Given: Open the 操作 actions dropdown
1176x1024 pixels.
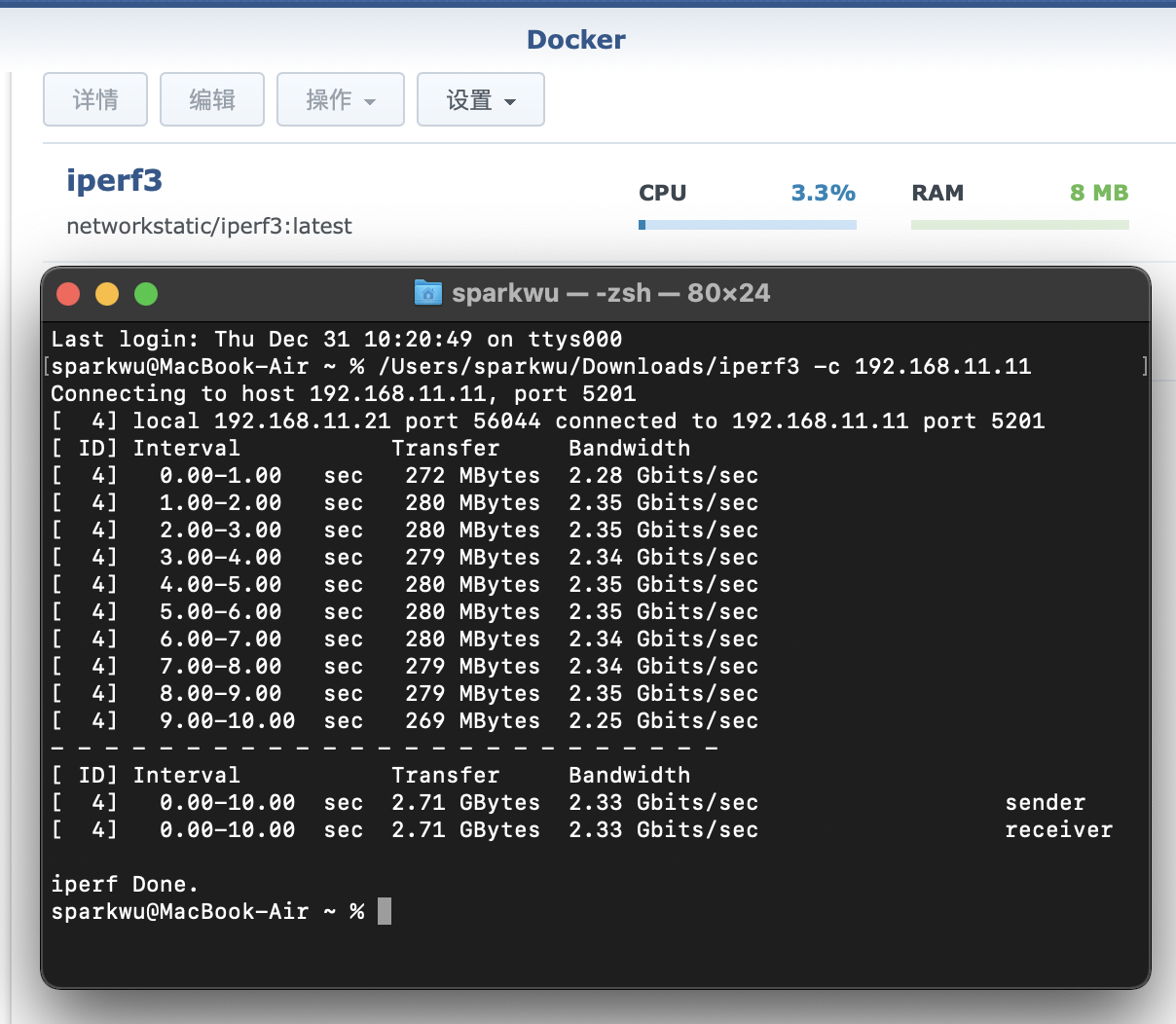Looking at the screenshot, I should [x=341, y=99].
